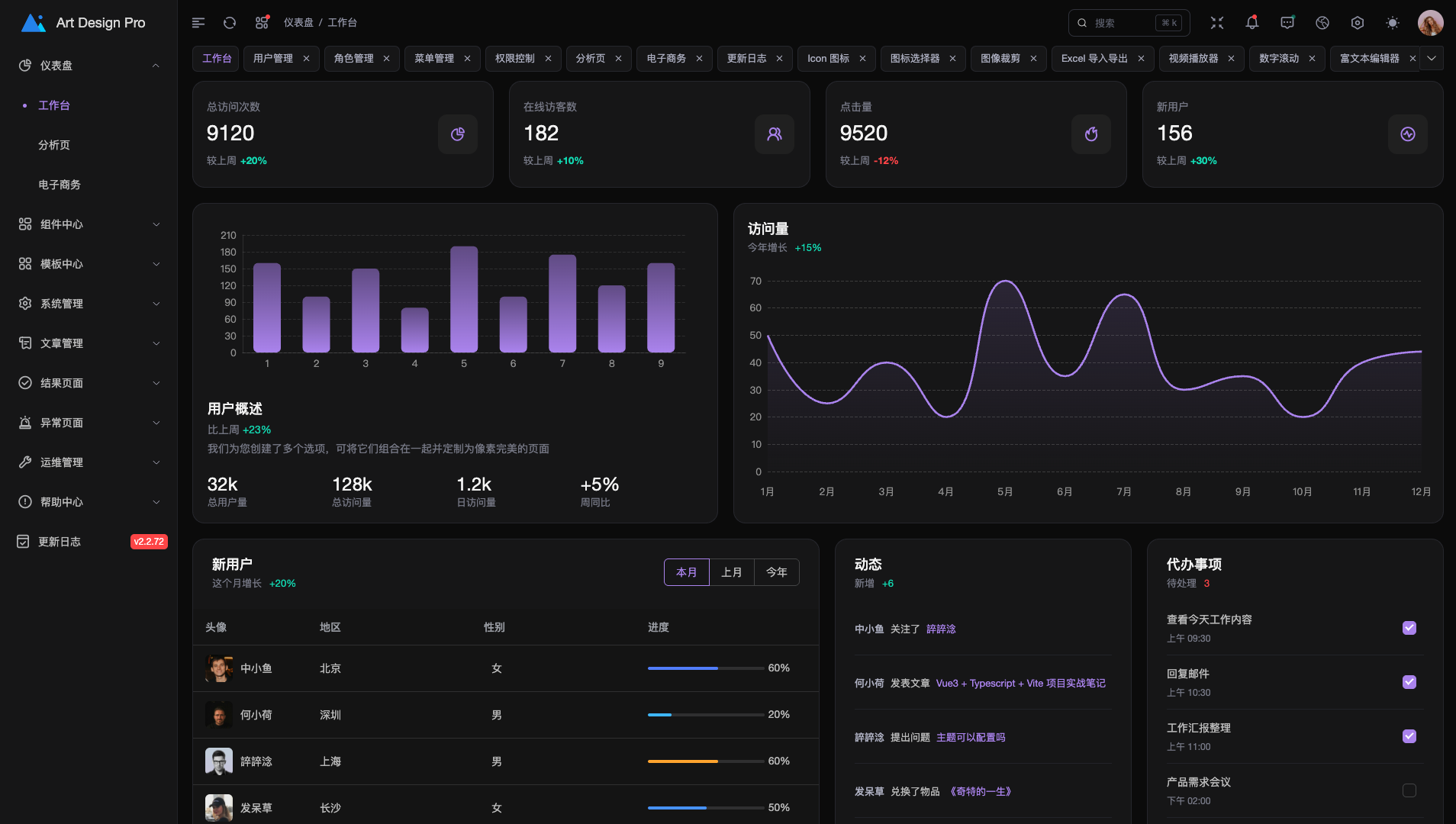1456x824 pixels.
Task: Open the notification bell
Action: (x=1251, y=23)
